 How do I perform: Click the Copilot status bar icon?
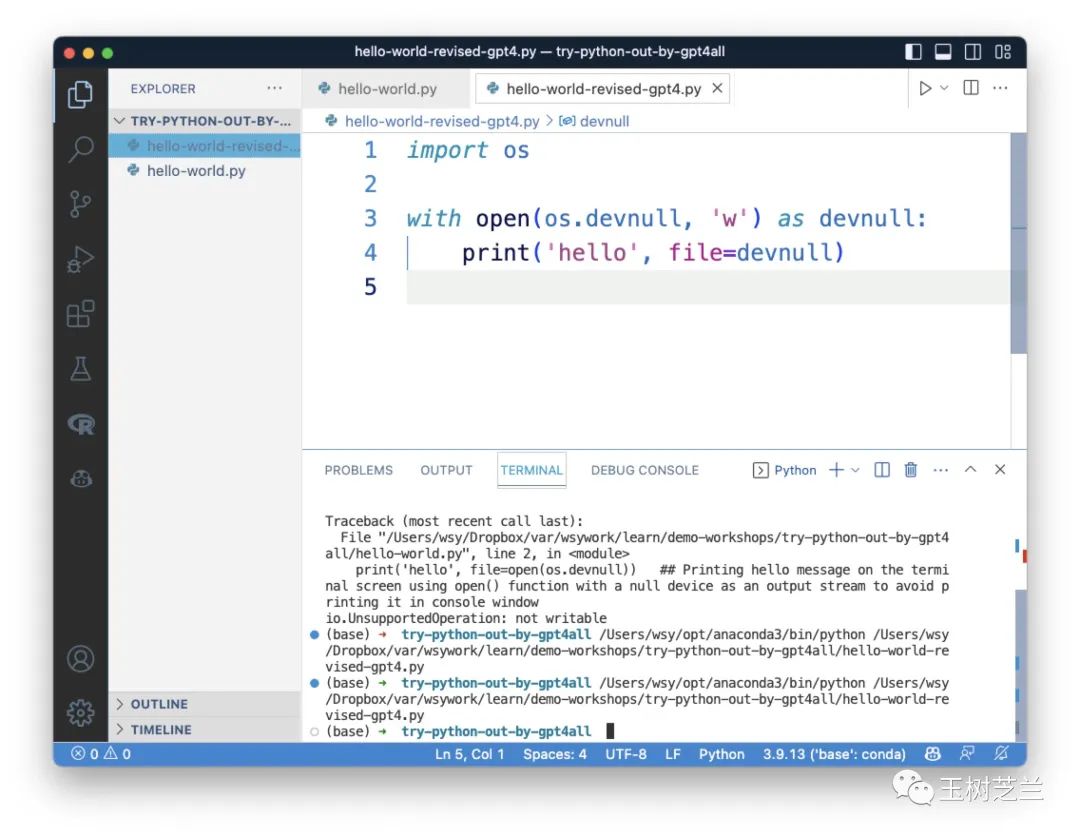[x=933, y=754]
